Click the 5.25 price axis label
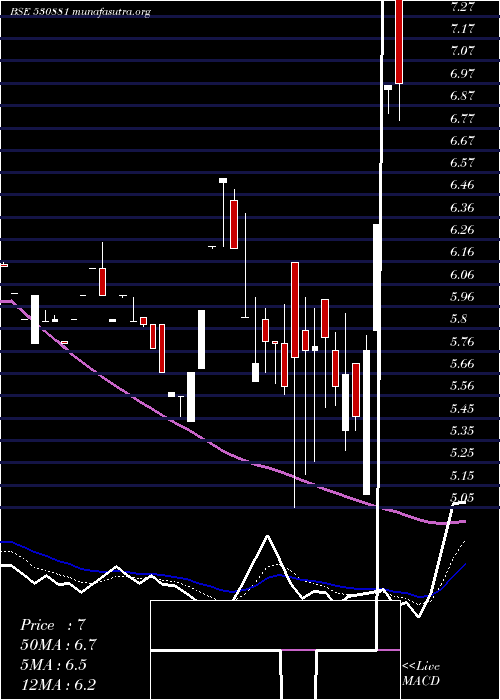 tap(462, 453)
